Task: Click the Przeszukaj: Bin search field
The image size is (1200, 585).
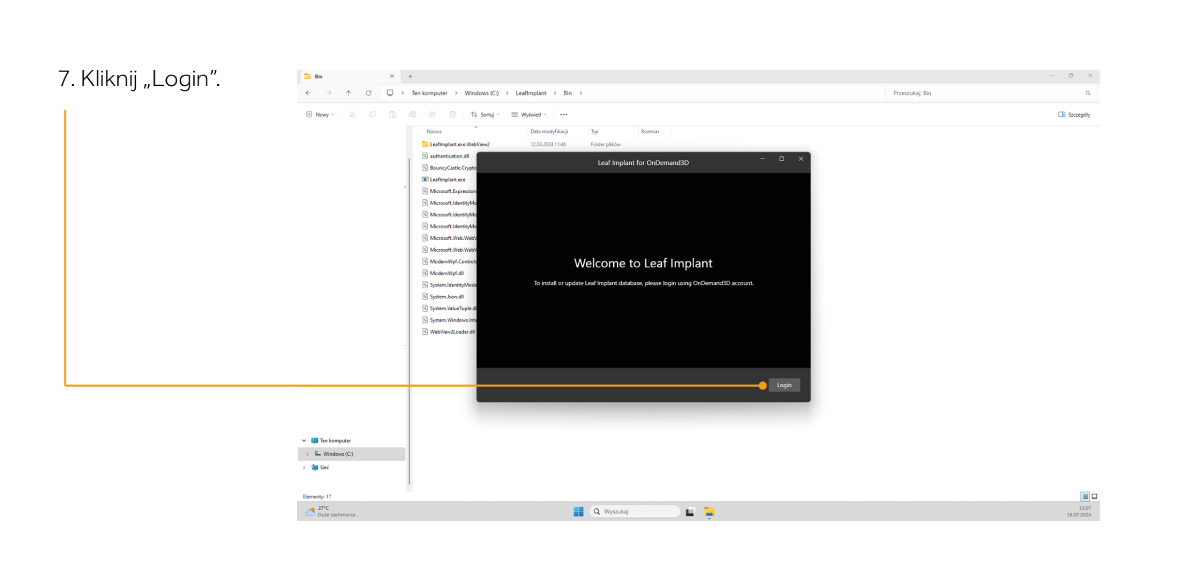Action: click(x=990, y=93)
